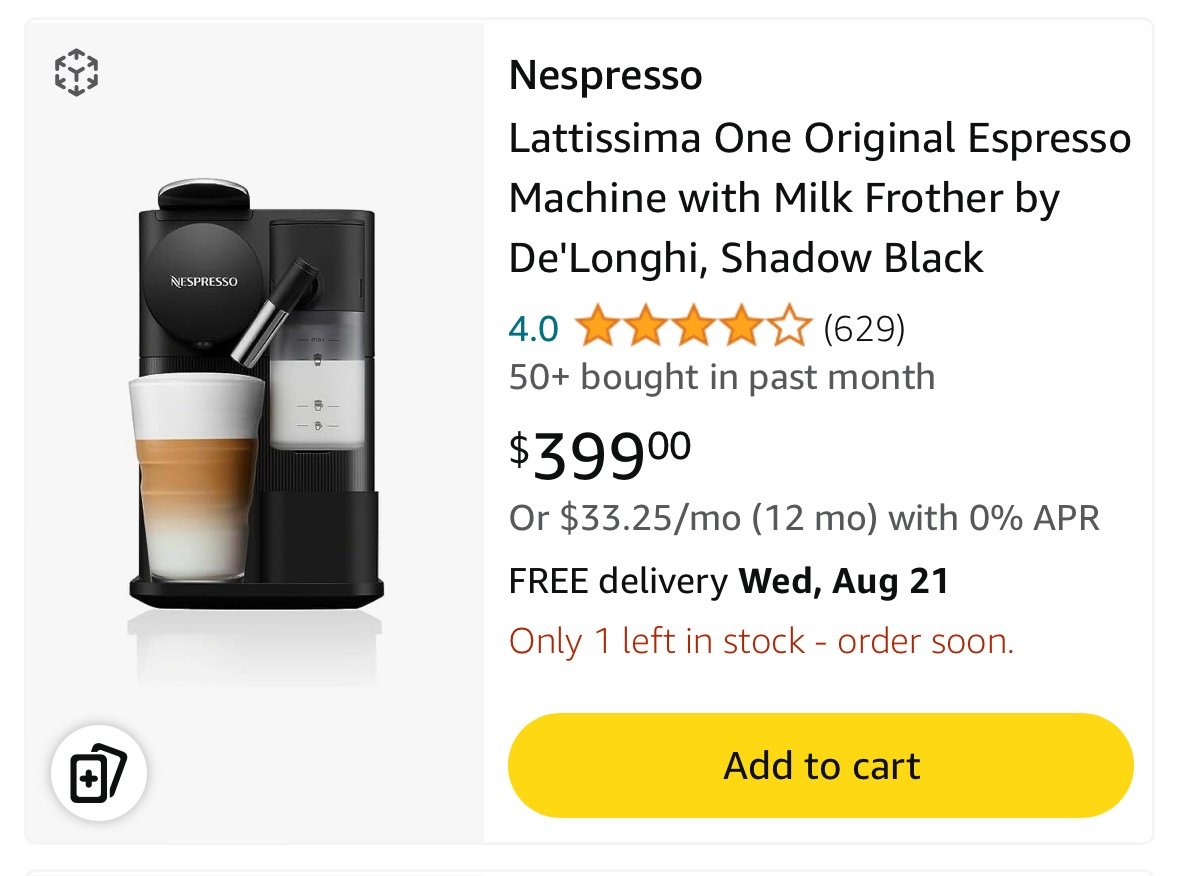Viewport: 1179px width, 876px height.
Task: Click the third orange rating star
Action: 694,326
